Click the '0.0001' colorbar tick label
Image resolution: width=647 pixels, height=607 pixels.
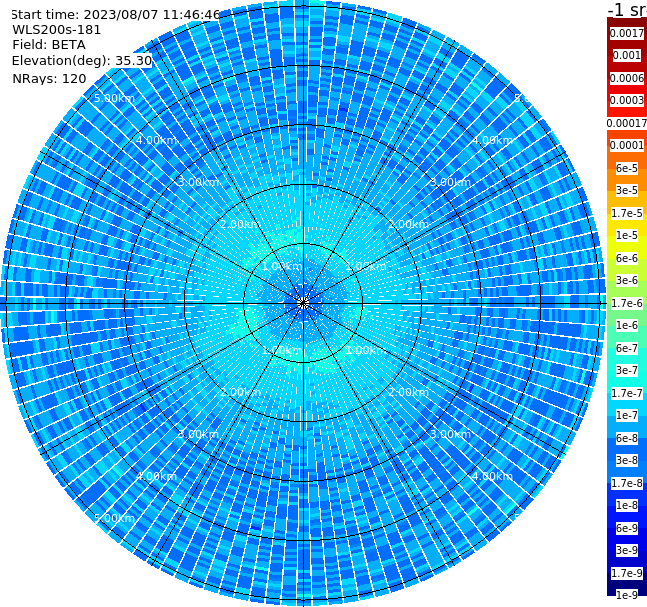(627, 145)
